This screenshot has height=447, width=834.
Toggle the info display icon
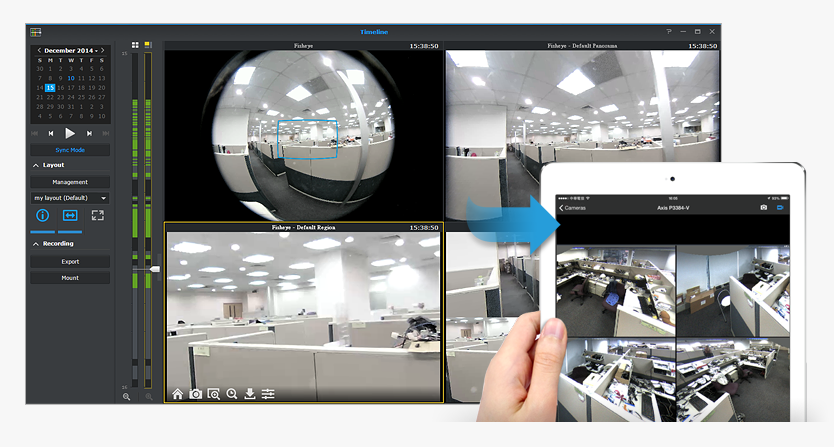pyautogui.click(x=43, y=216)
